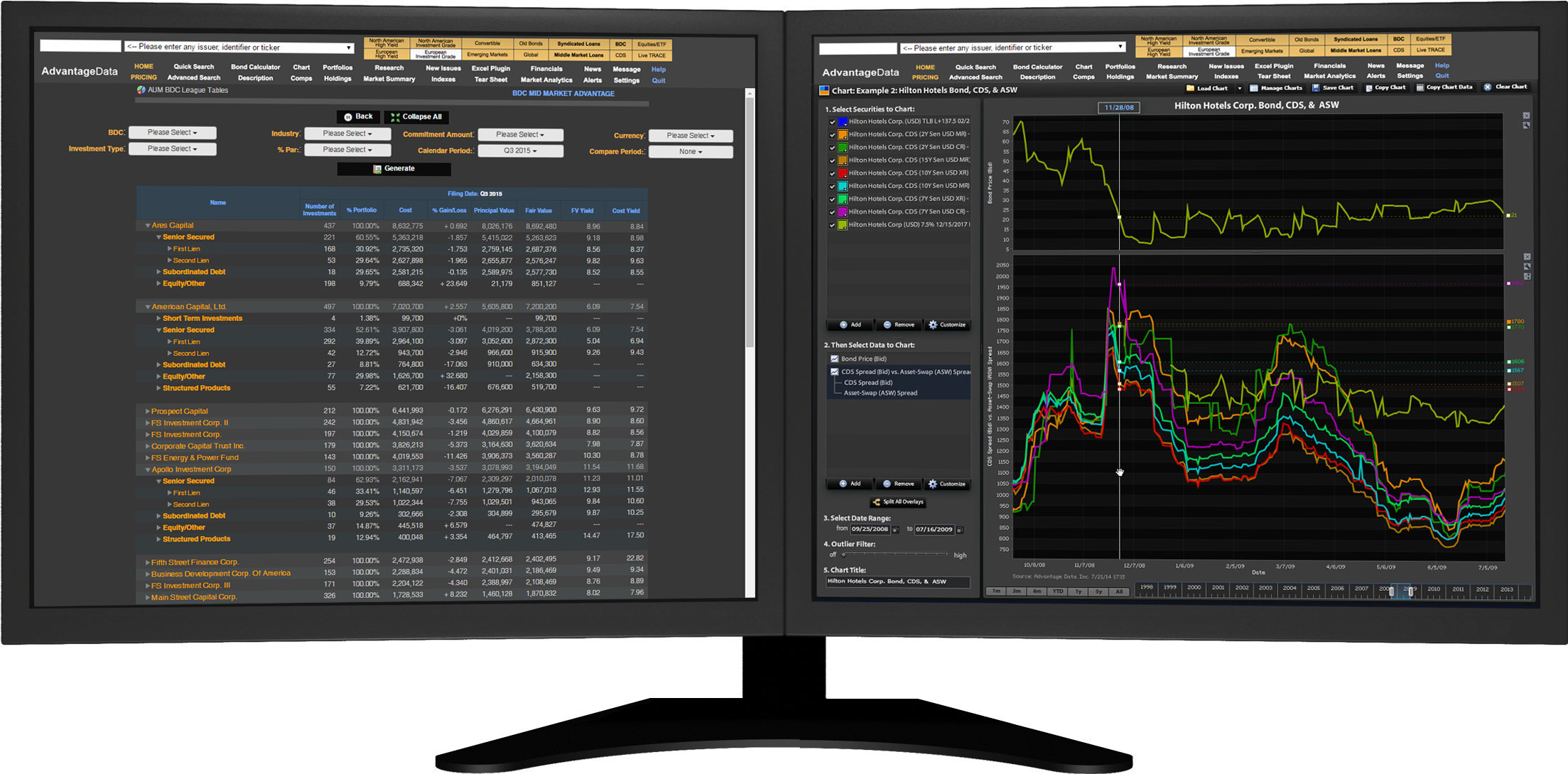Click Collapse All button in left window
Image resolution: width=1568 pixels, height=774 pixels.
coord(417,116)
